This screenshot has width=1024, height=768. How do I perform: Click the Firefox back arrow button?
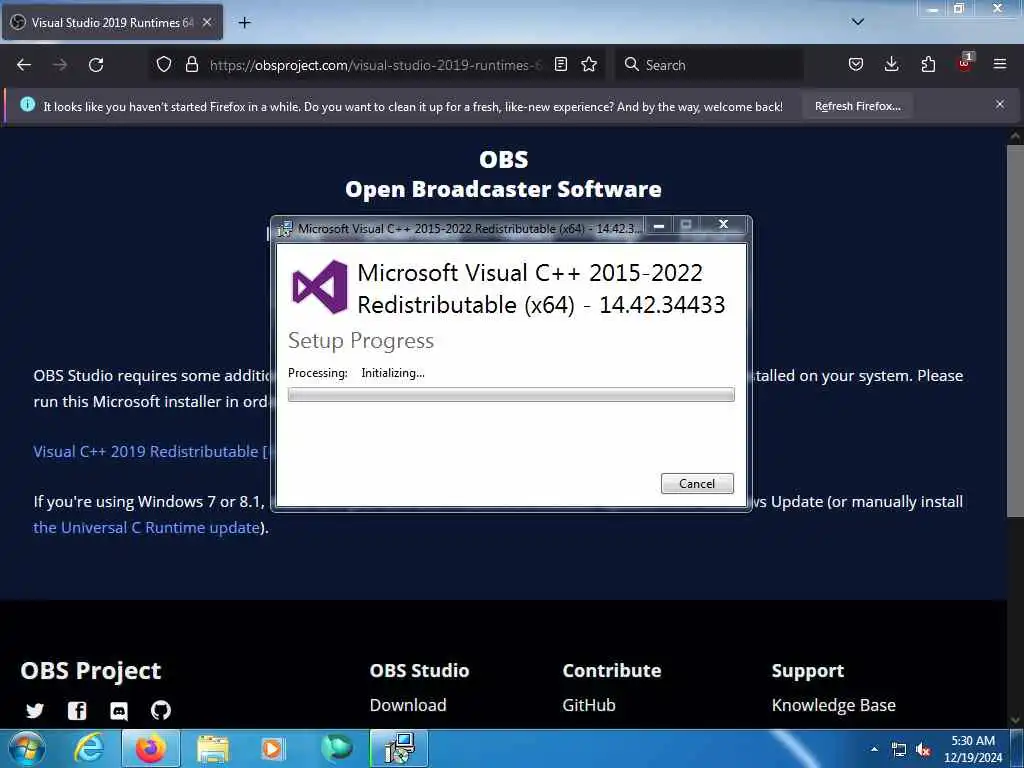coord(24,65)
